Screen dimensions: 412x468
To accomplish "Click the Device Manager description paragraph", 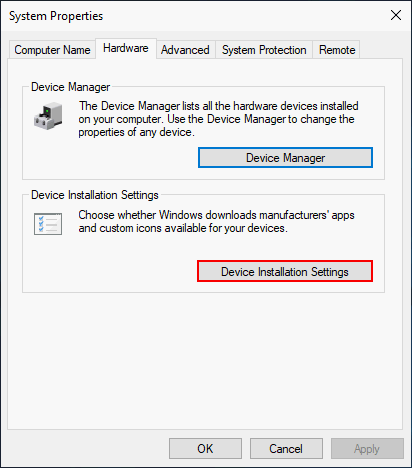I will click(x=218, y=119).
